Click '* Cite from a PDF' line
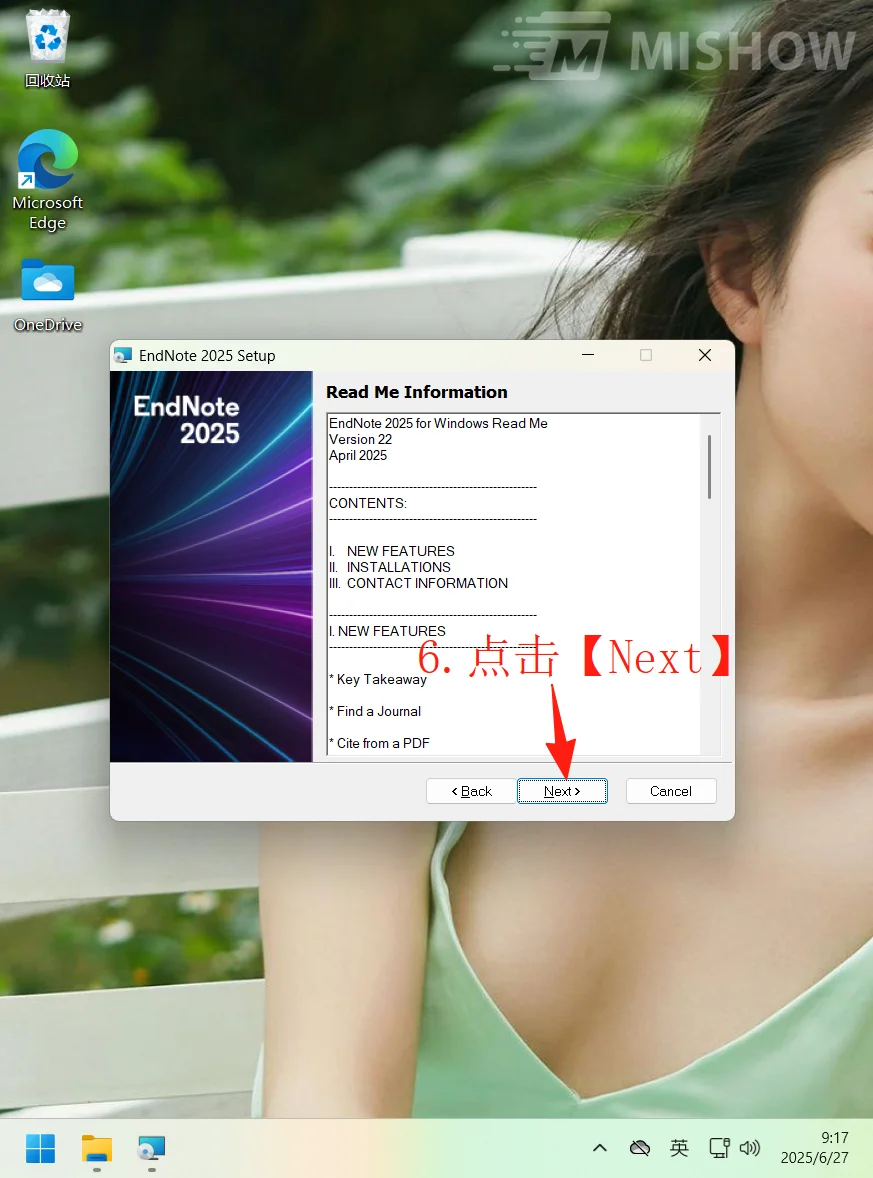The width and height of the screenshot is (873, 1178). coord(379,743)
